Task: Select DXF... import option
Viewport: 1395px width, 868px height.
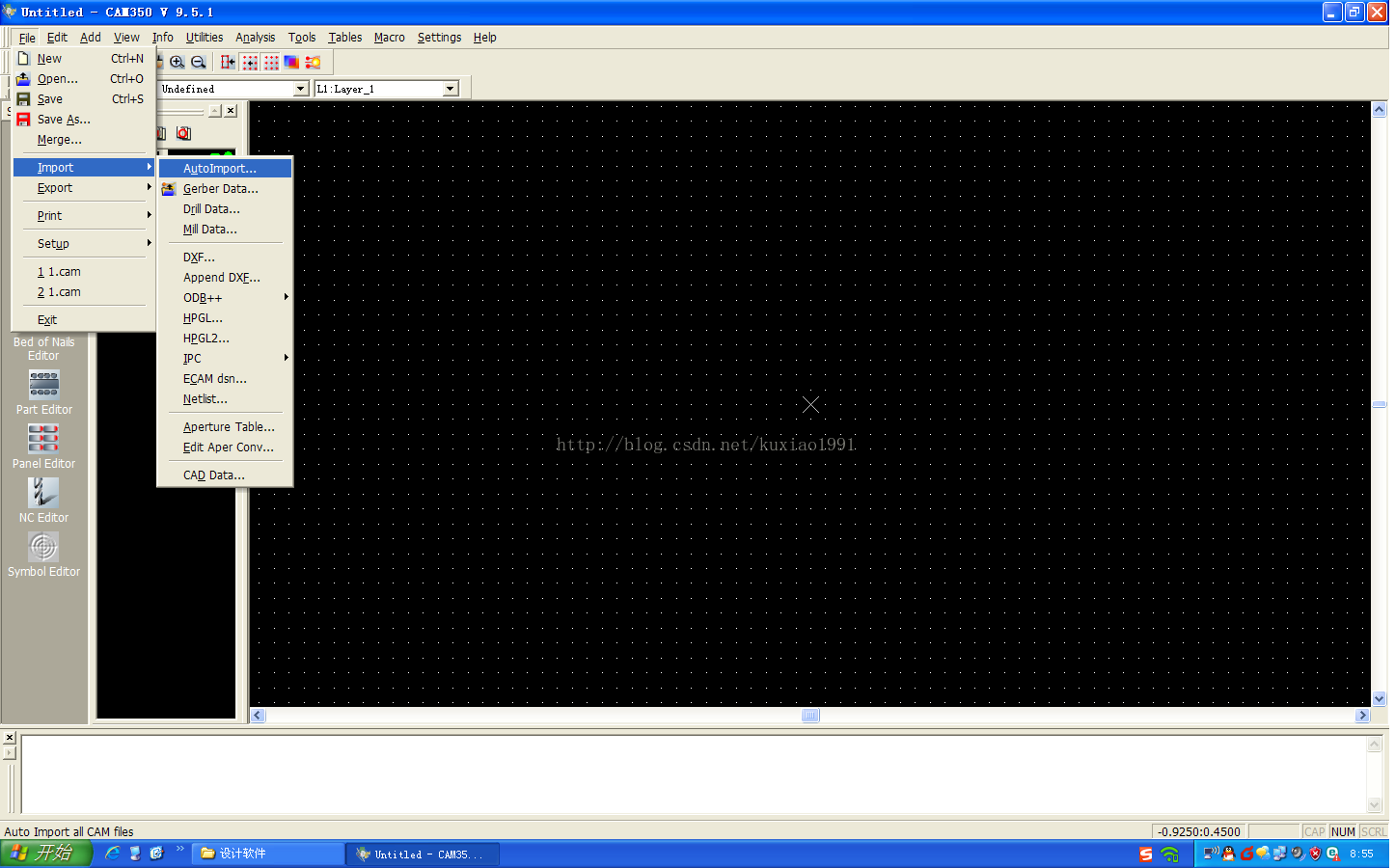Action: (x=225, y=258)
